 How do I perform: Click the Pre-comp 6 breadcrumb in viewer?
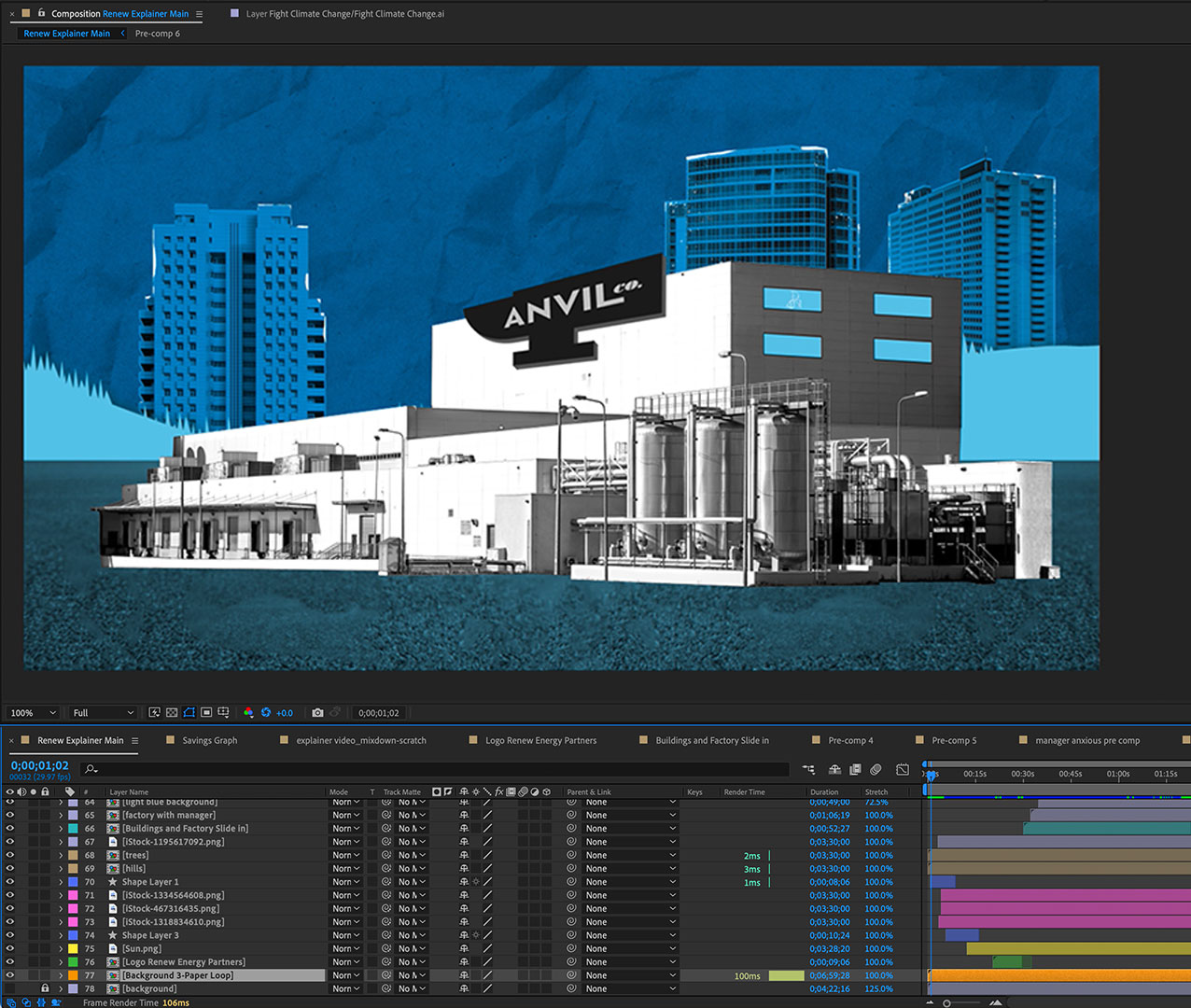158,34
